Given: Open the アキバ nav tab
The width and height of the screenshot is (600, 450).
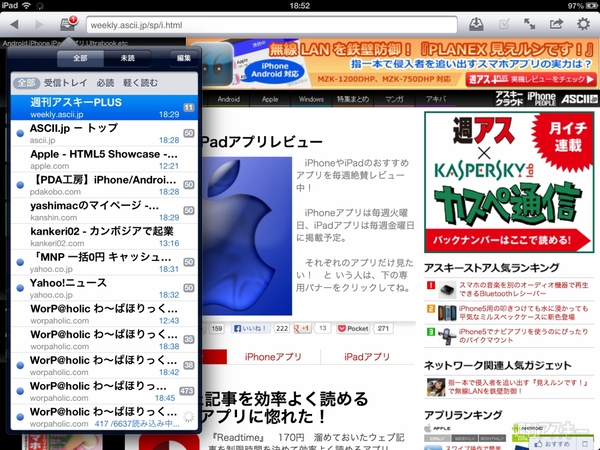Looking at the screenshot, I should [435, 99].
